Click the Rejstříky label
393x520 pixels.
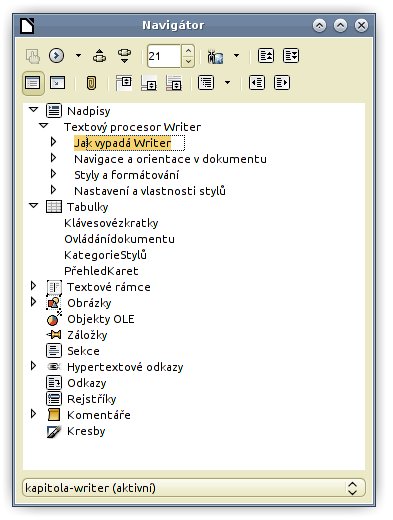(92, 399)
